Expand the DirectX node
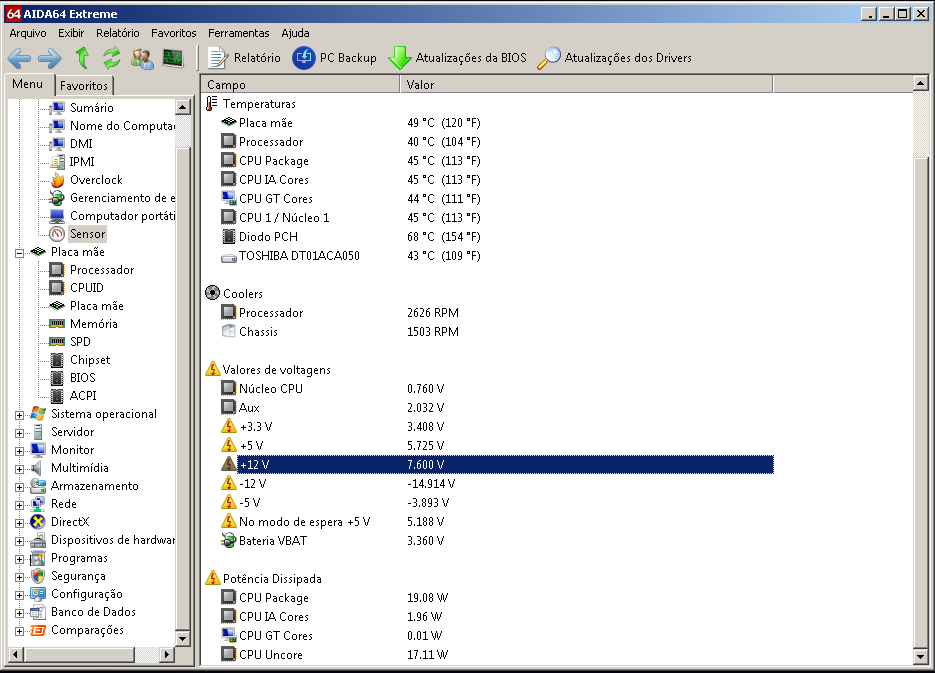 tap(19, 523)
